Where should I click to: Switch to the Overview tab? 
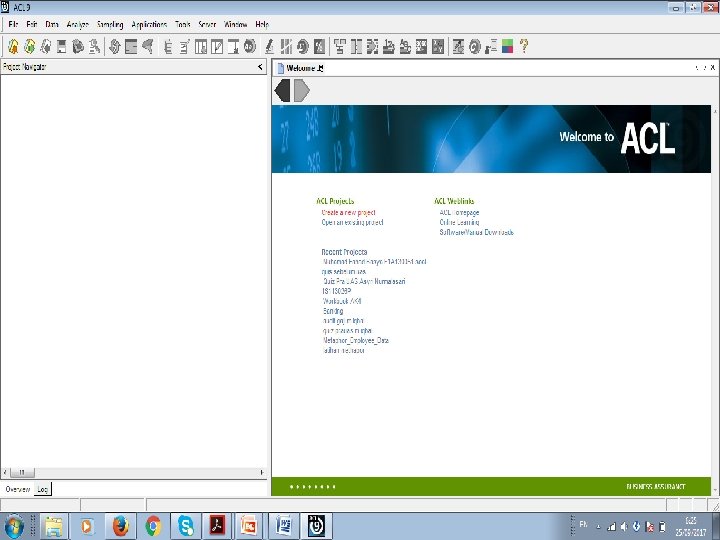tap(17, 489)
